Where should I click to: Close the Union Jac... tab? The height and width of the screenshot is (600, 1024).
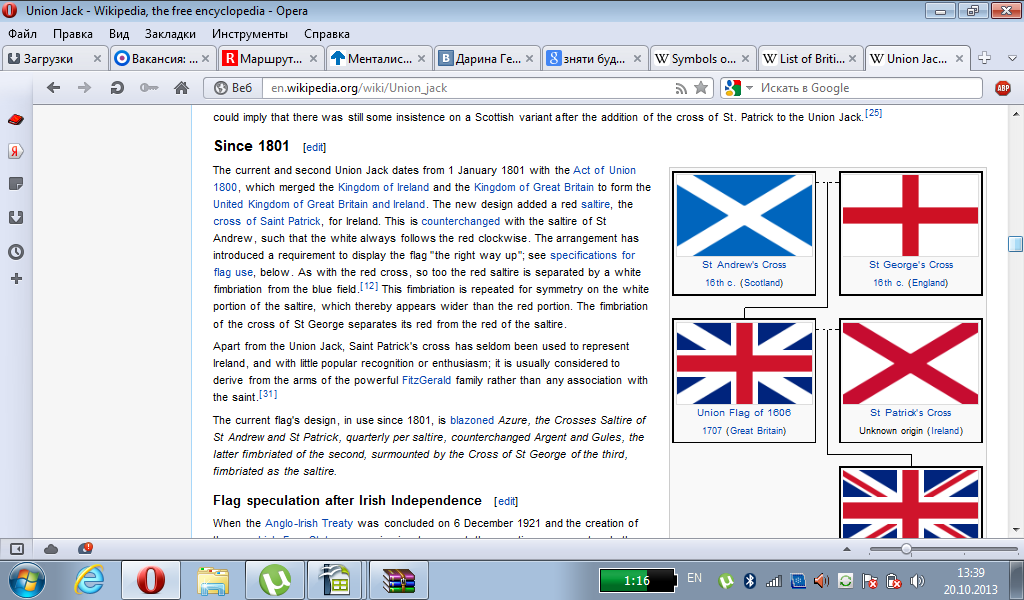pyautogui.click(x=959, y=59)
